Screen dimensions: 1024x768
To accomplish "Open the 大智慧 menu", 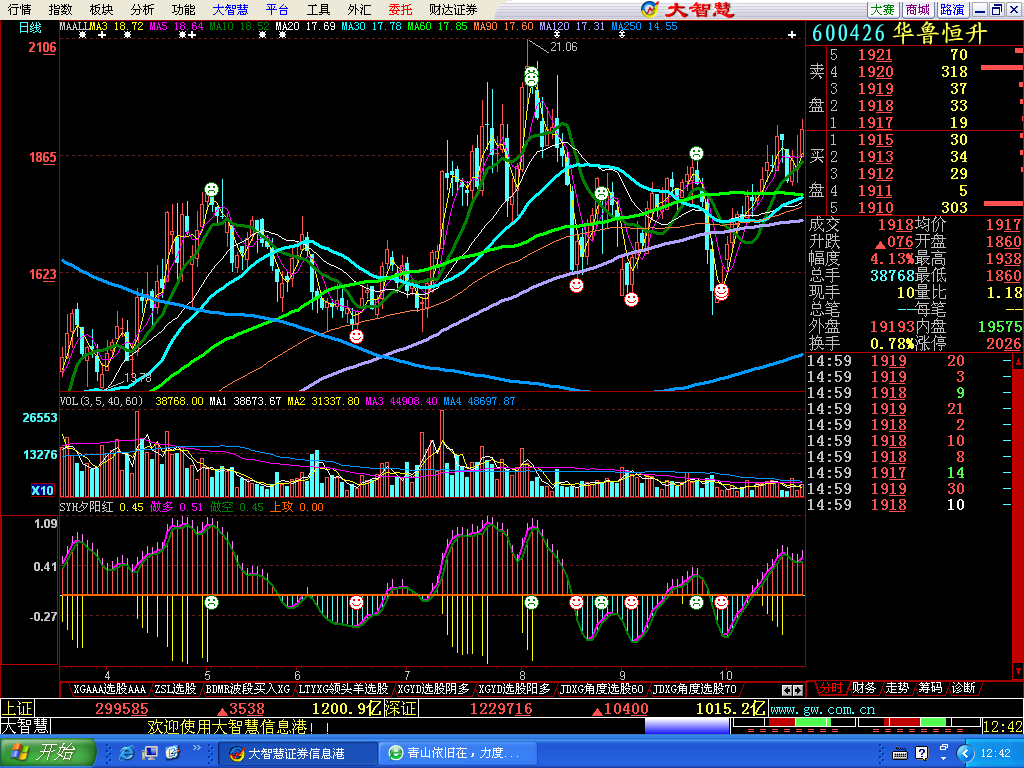I will pos(231,9).
